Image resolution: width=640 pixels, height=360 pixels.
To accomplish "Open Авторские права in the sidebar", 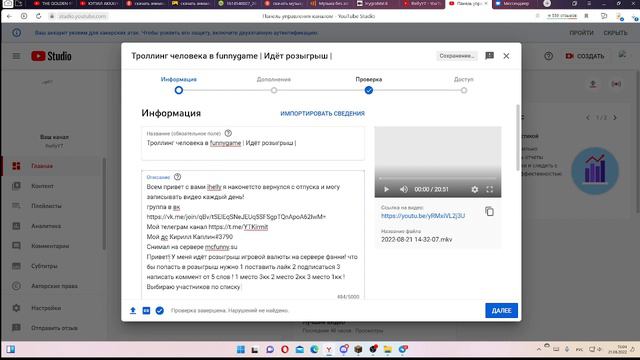I will click(x=52, y=286).
